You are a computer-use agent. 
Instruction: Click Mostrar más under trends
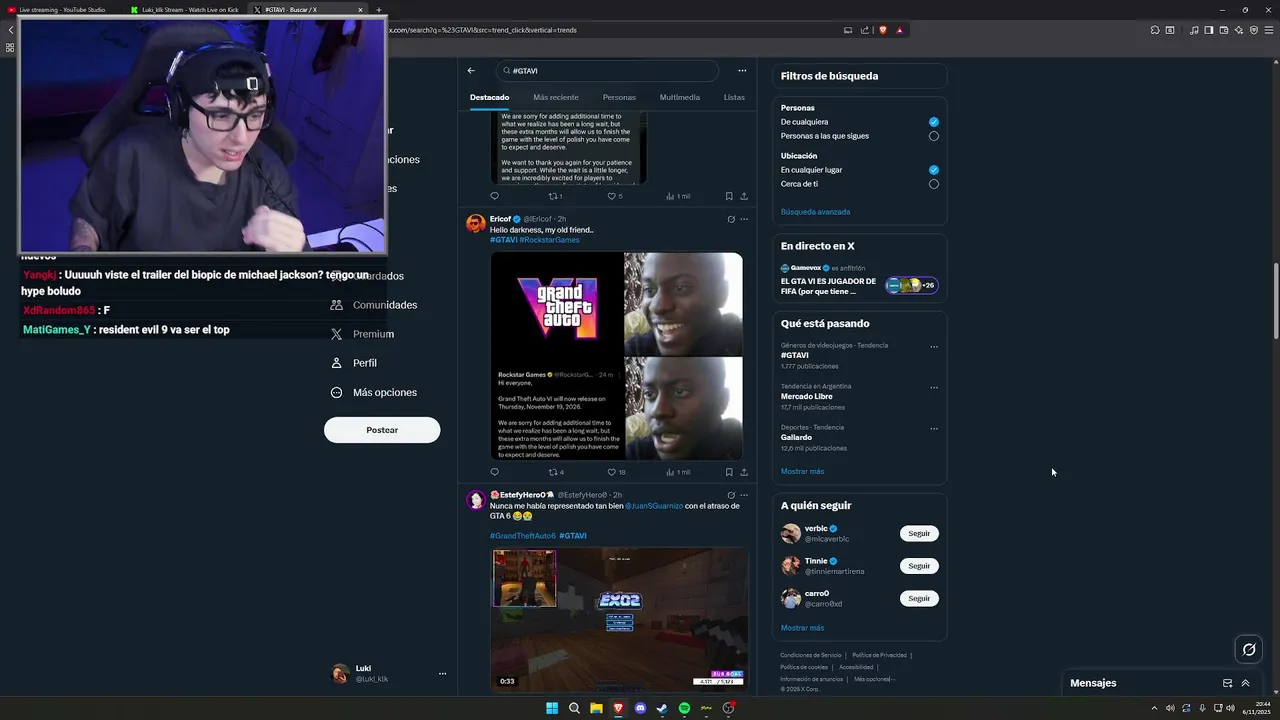point(802,471)
